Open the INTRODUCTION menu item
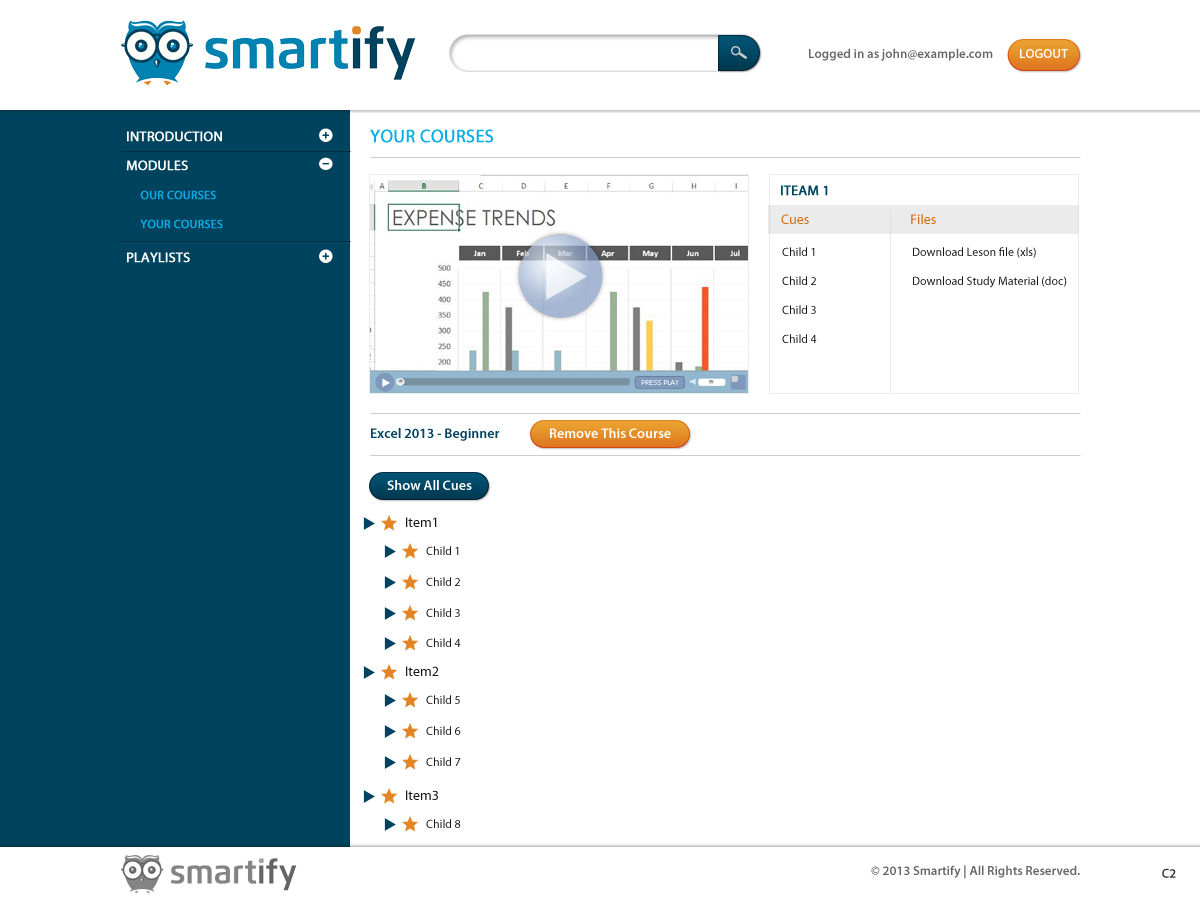This screenshot has height=900, width=1200. click(174, 136)
